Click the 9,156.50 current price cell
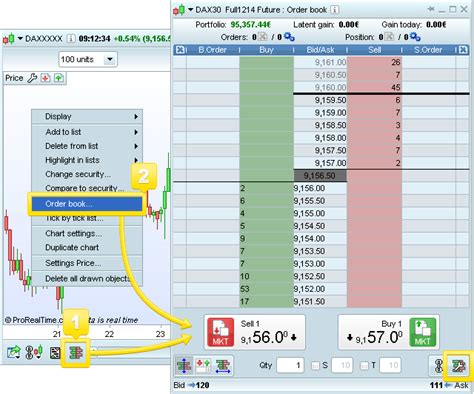Viewport: 474px width, 394px height. pos(320,176)
